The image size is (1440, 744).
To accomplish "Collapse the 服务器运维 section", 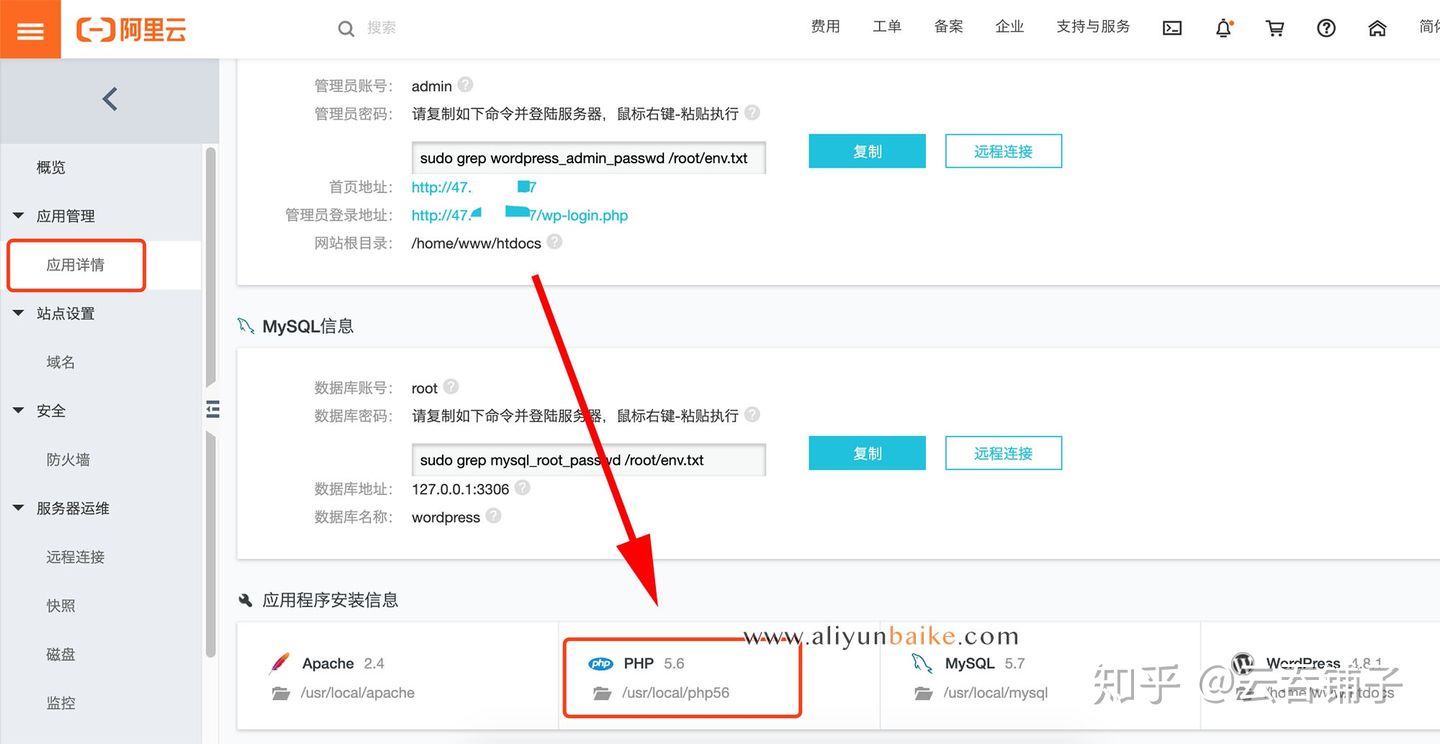I will [x=18, y=508].
